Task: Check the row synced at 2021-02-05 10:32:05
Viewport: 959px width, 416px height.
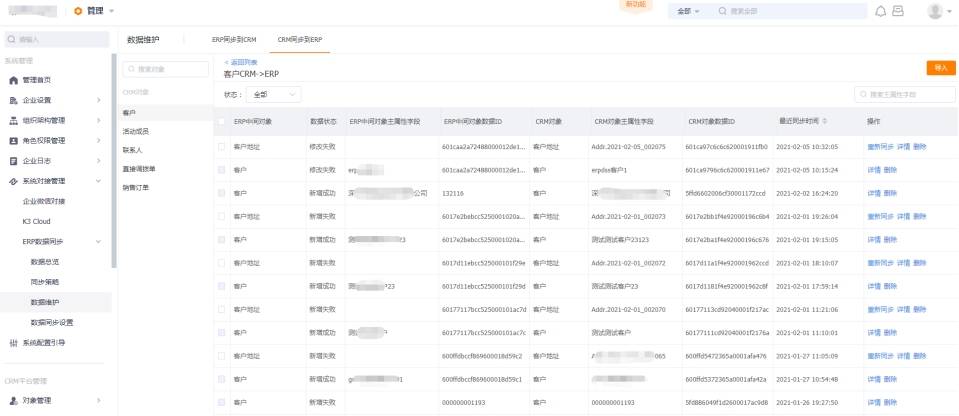Action: (221, 147)
